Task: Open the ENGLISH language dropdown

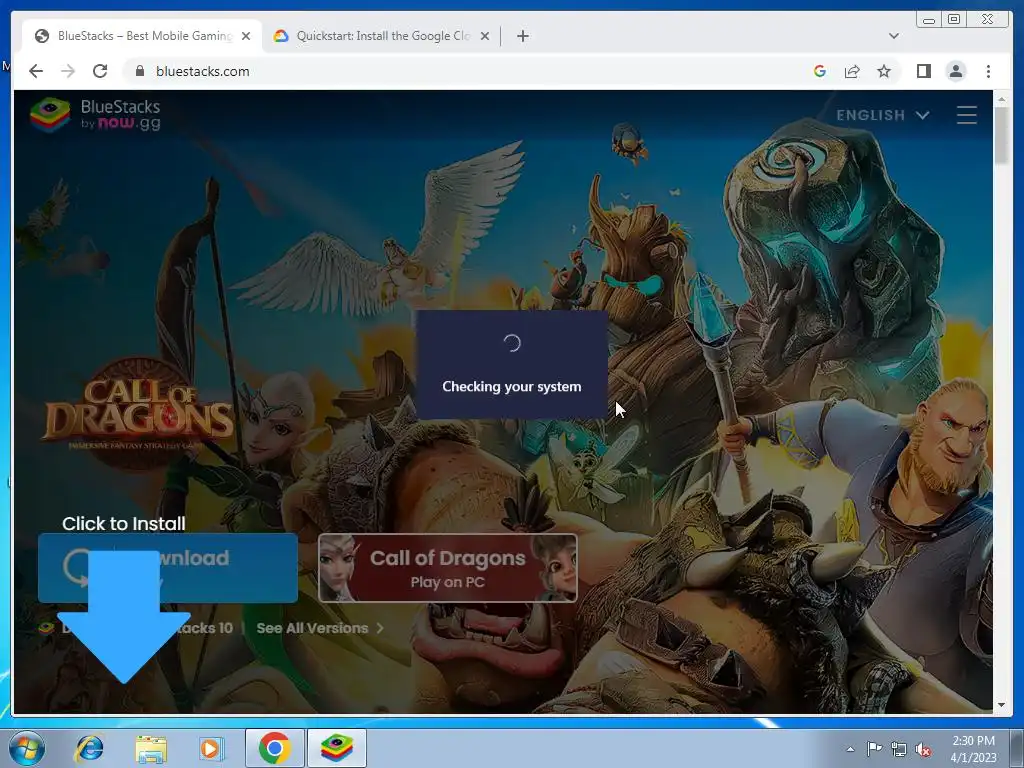Action: tap(882, 115)
